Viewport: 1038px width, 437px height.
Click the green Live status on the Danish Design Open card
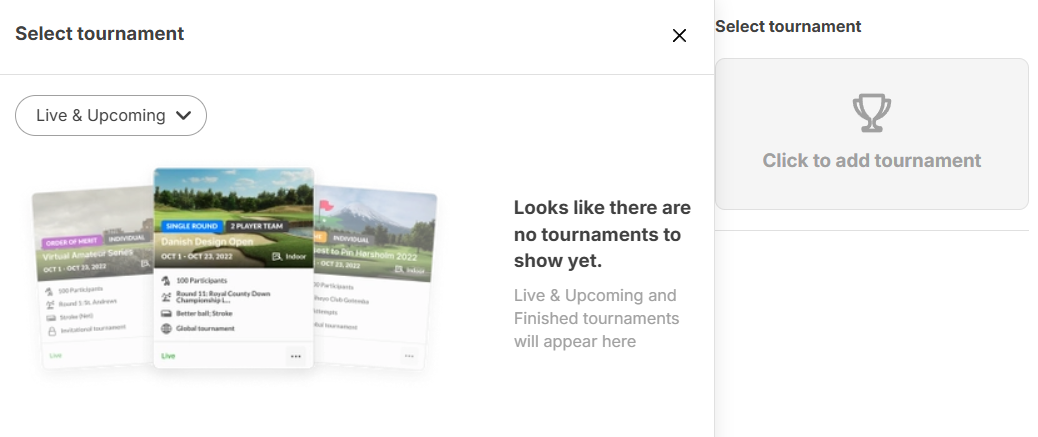pyautogui.click(x=168, y=356)
